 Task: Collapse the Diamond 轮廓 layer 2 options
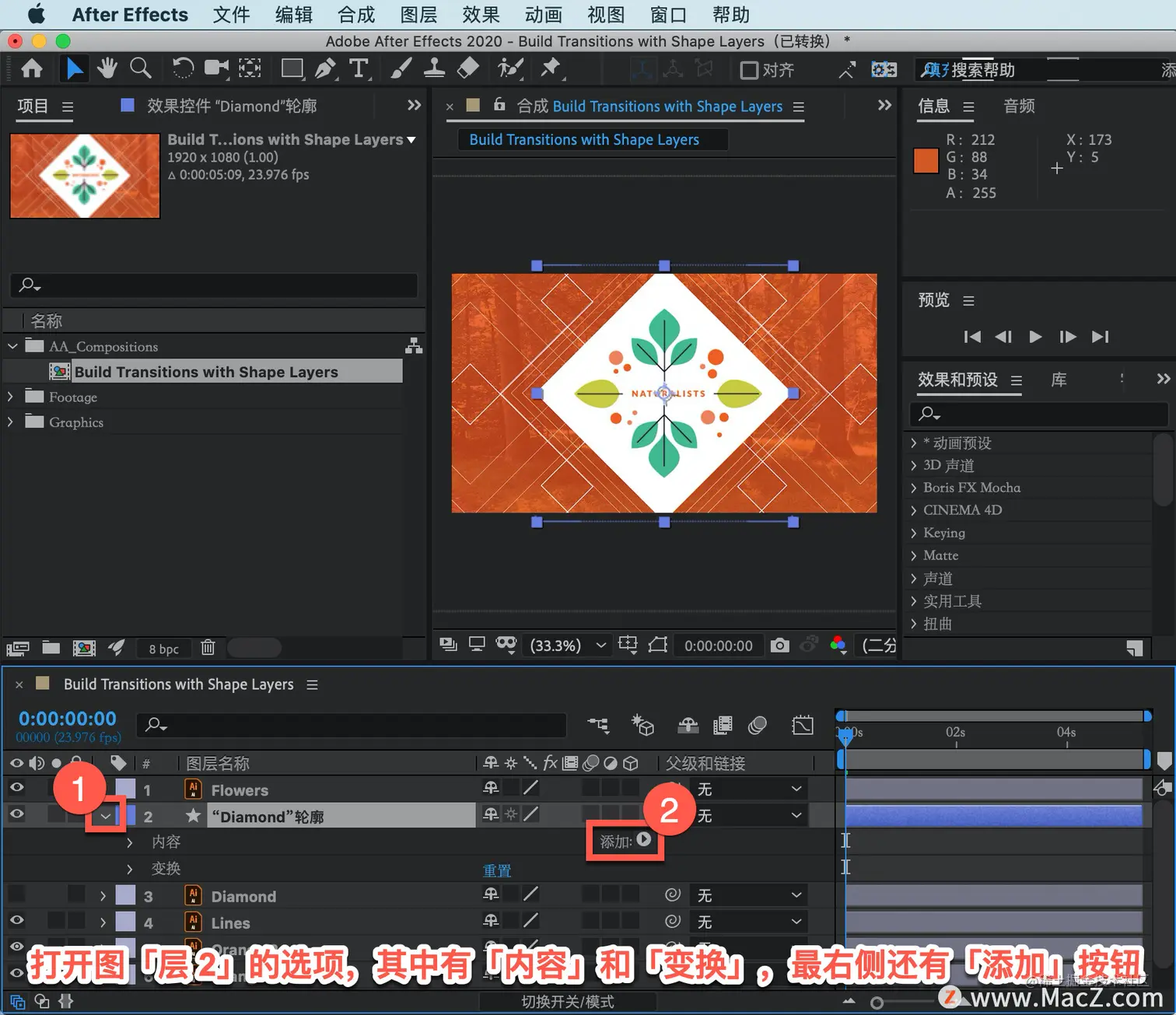[x=105, y=816]
